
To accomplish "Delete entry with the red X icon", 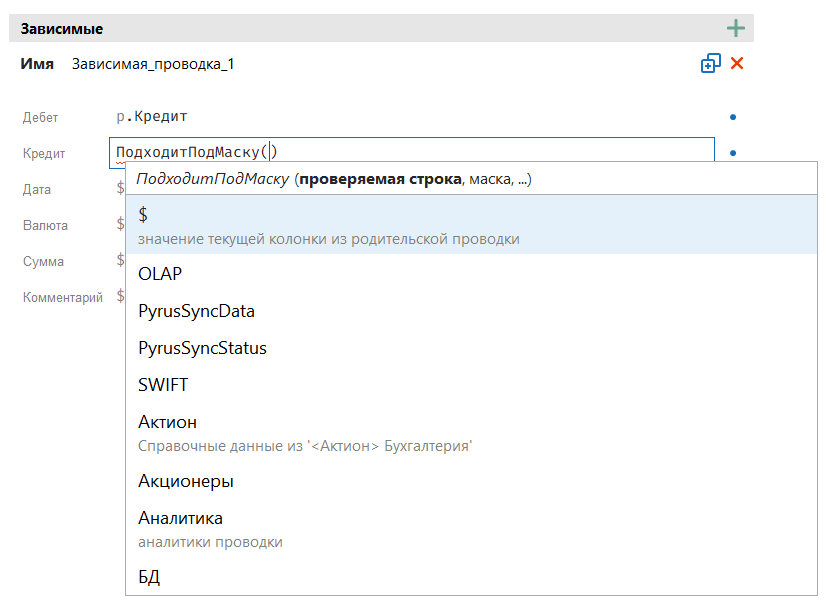I will [737, 64].
